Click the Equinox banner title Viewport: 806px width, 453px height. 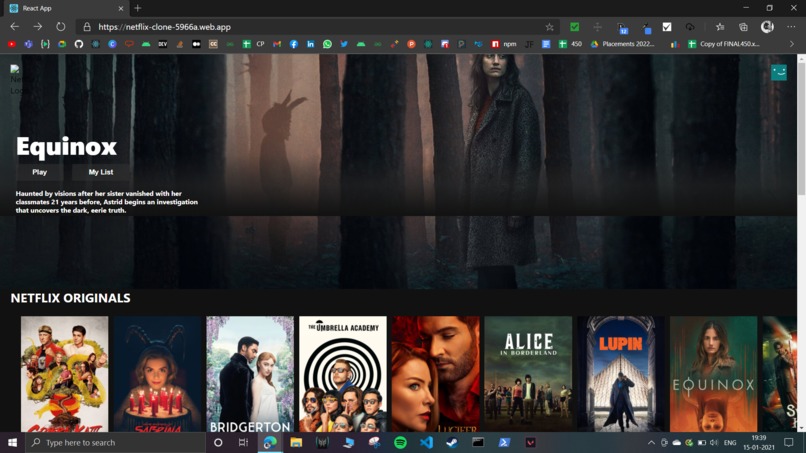[x=66, y=147]
